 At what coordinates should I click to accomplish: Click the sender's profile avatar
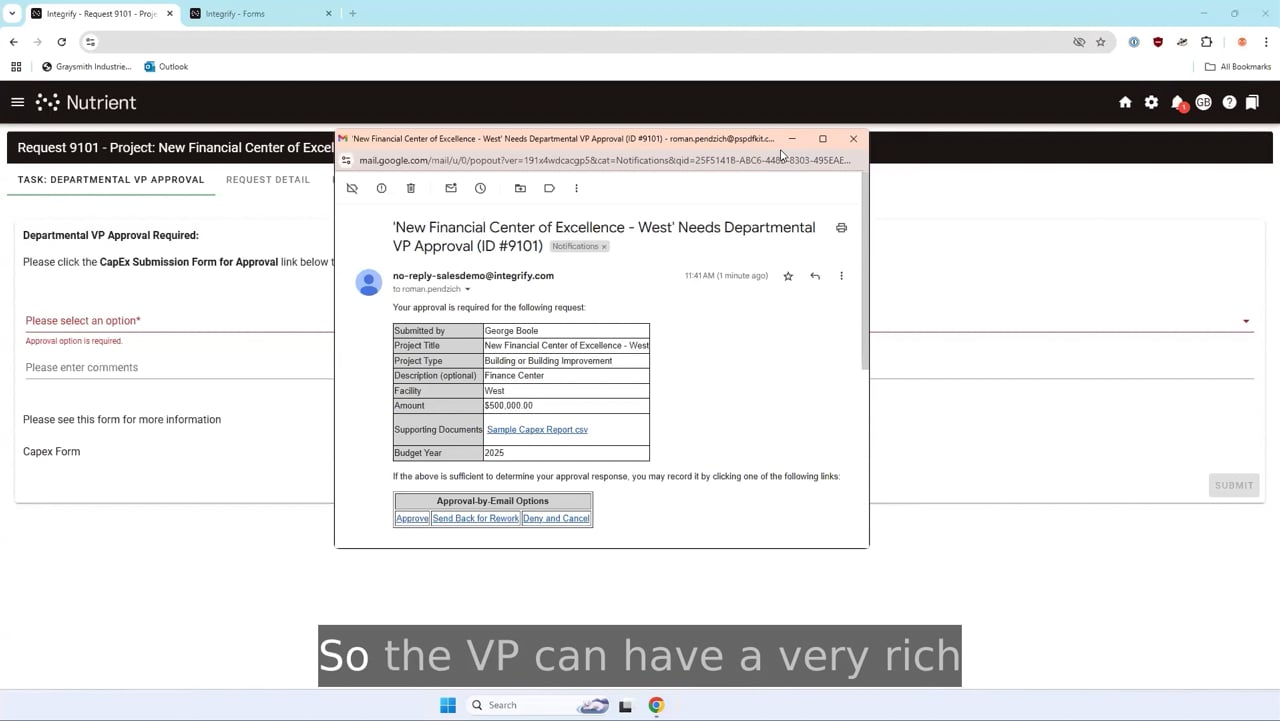[369, 283]
